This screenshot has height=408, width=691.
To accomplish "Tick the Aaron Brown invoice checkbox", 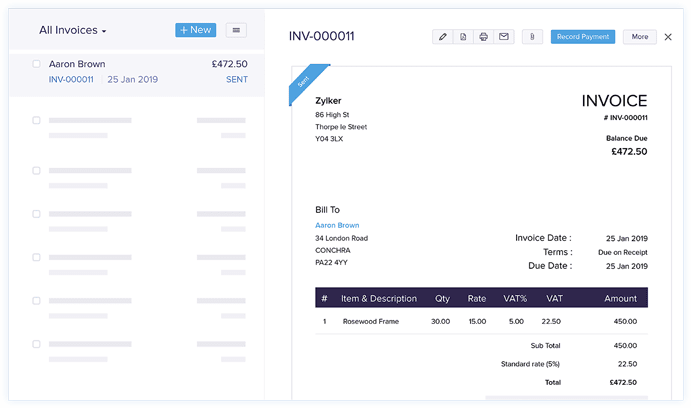I will point(37,64).
